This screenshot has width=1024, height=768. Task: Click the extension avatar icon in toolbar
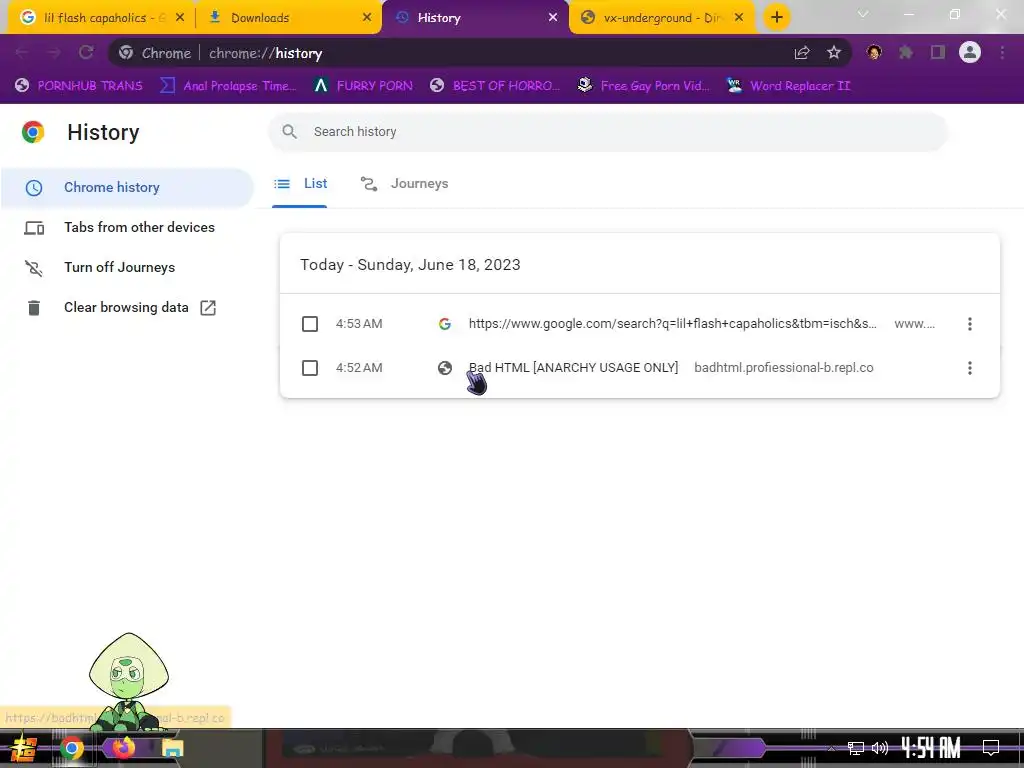[x=874, y=52]
